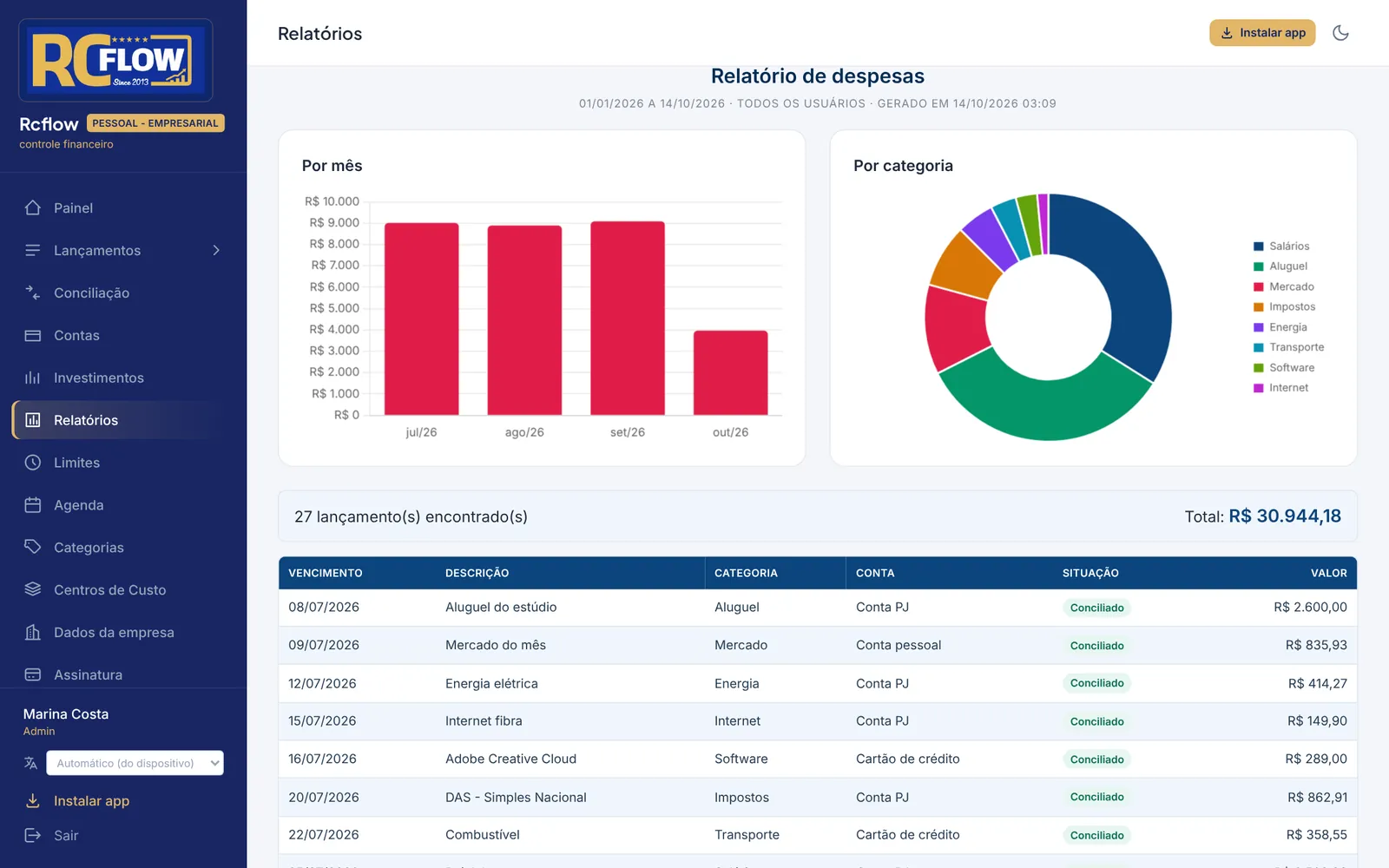Click the out/26 bar in the chart

(x=731, y=372)
